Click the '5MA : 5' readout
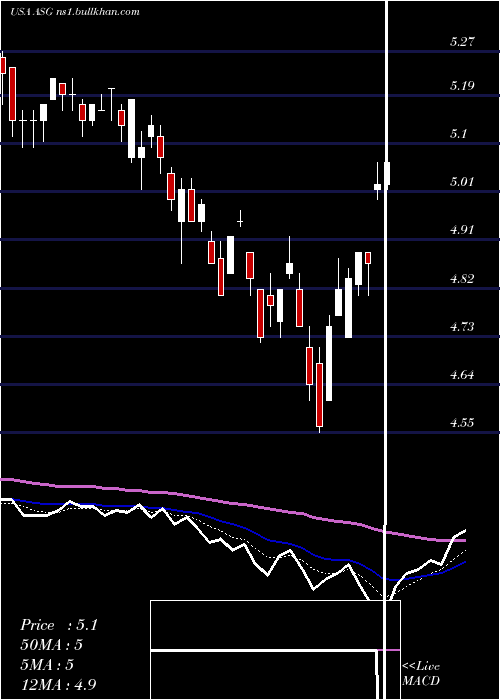 [x=47, y=665]
